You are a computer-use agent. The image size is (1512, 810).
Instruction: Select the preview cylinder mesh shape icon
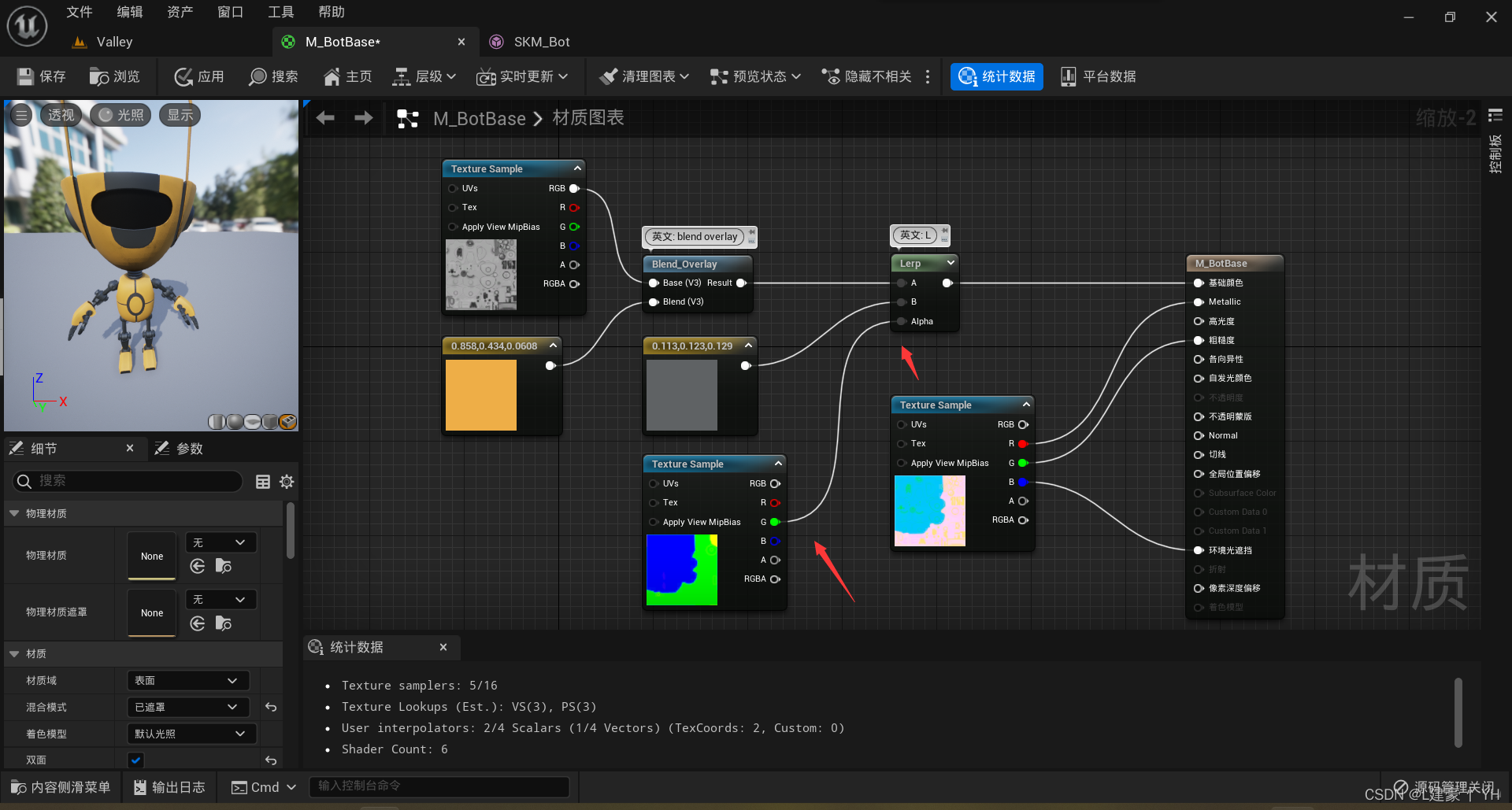click(x=217, y=422)
